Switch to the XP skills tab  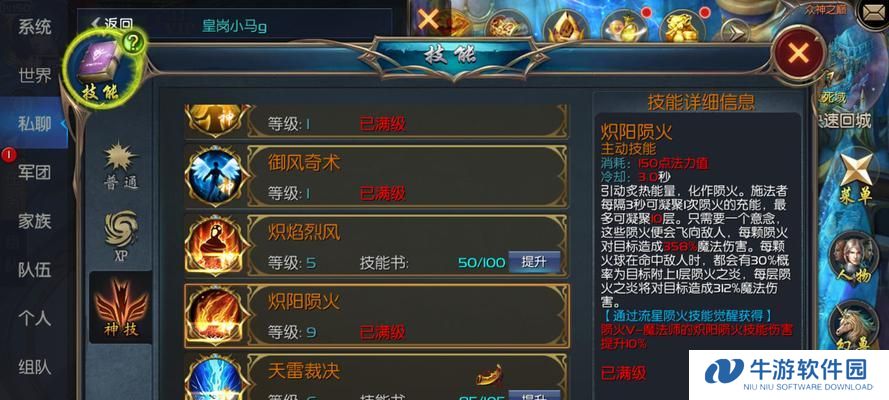pyautogui.click(x=120, y=236)
